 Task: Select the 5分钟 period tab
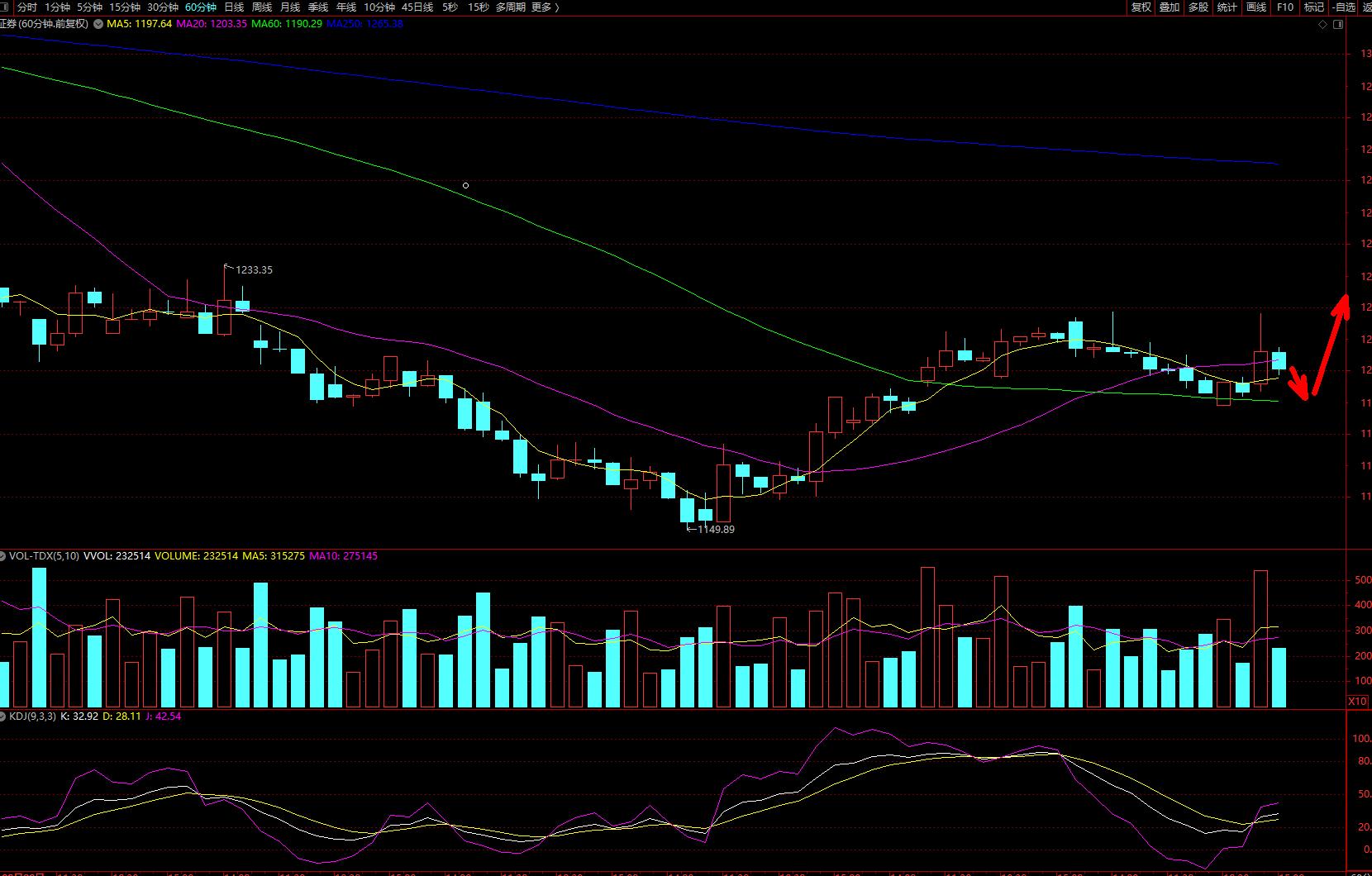coord(90,7)
